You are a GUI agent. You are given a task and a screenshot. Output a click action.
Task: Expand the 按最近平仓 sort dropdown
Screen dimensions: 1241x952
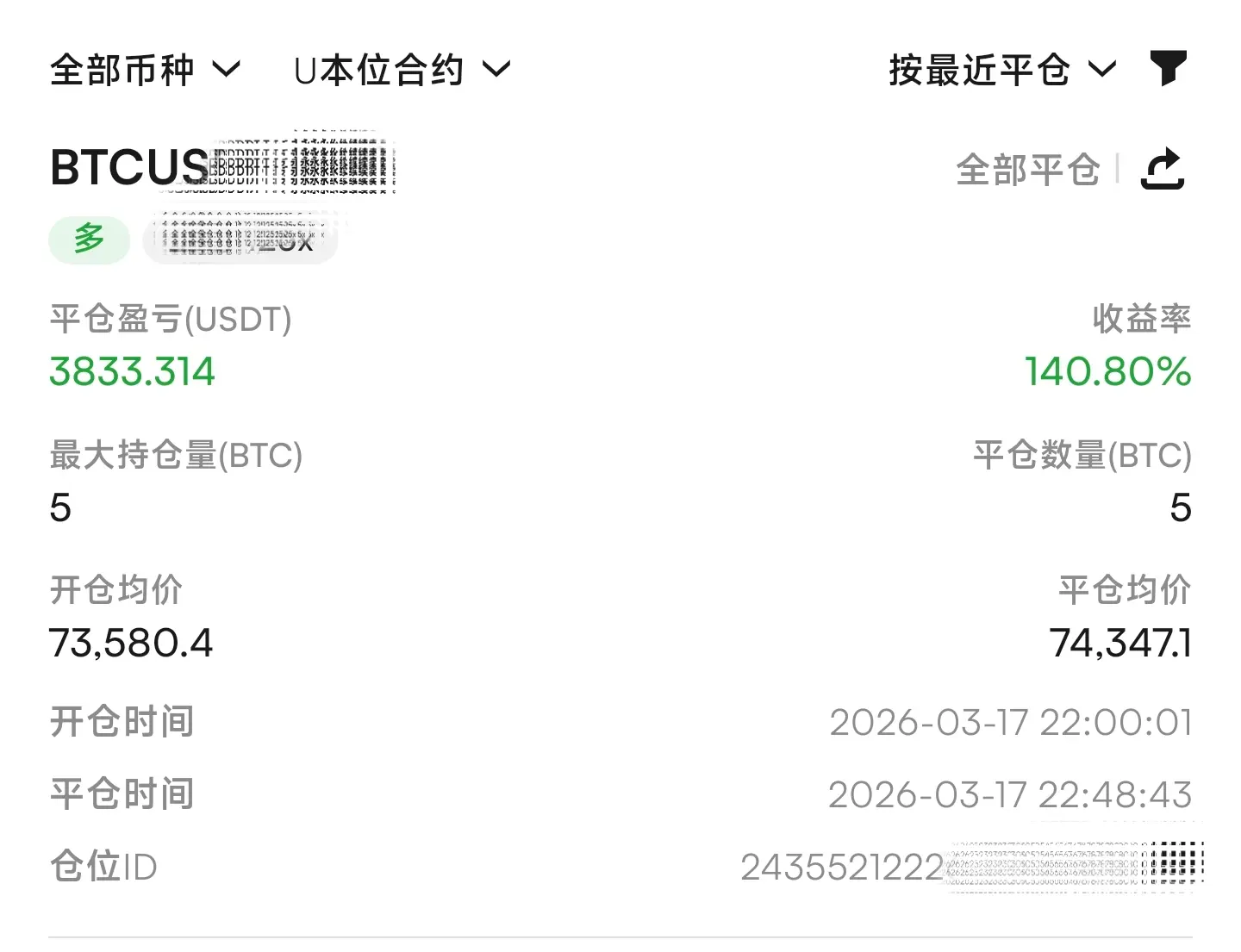(x=1002, y=70)
